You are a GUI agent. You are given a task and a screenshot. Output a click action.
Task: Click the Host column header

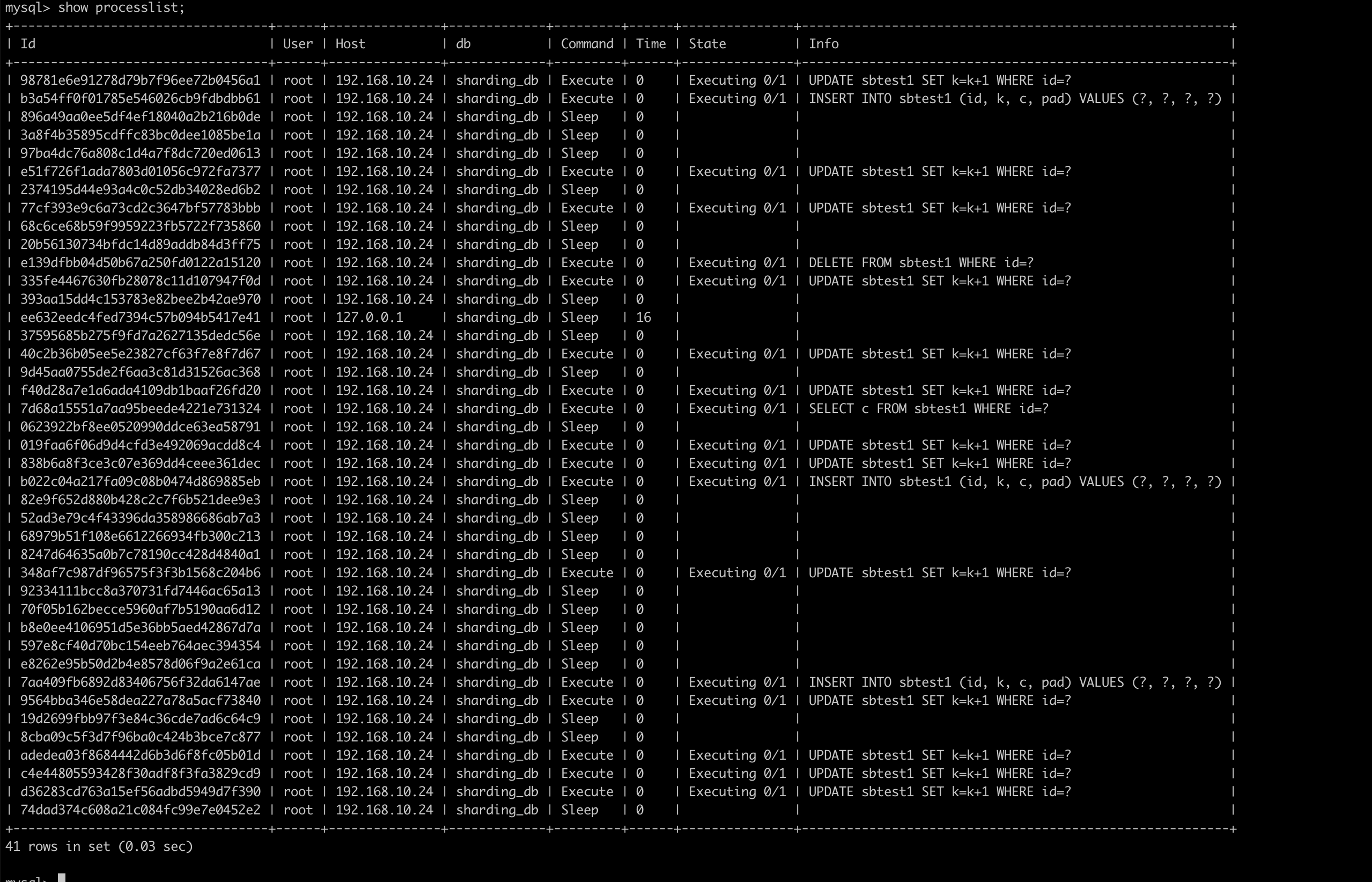pos(350,44)
